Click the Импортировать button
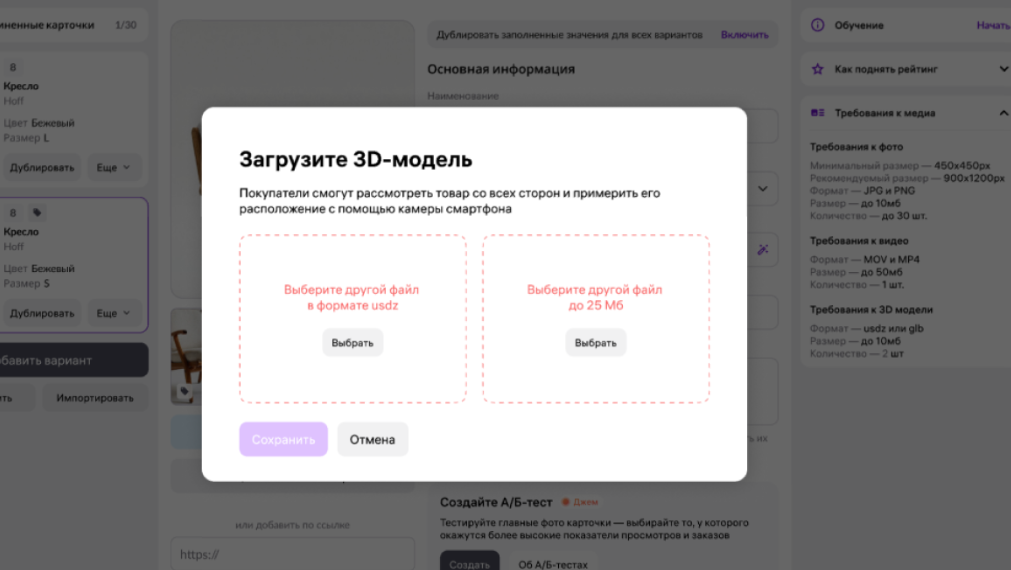This screenshot has width=1011, height=570. tap(95, 398)
